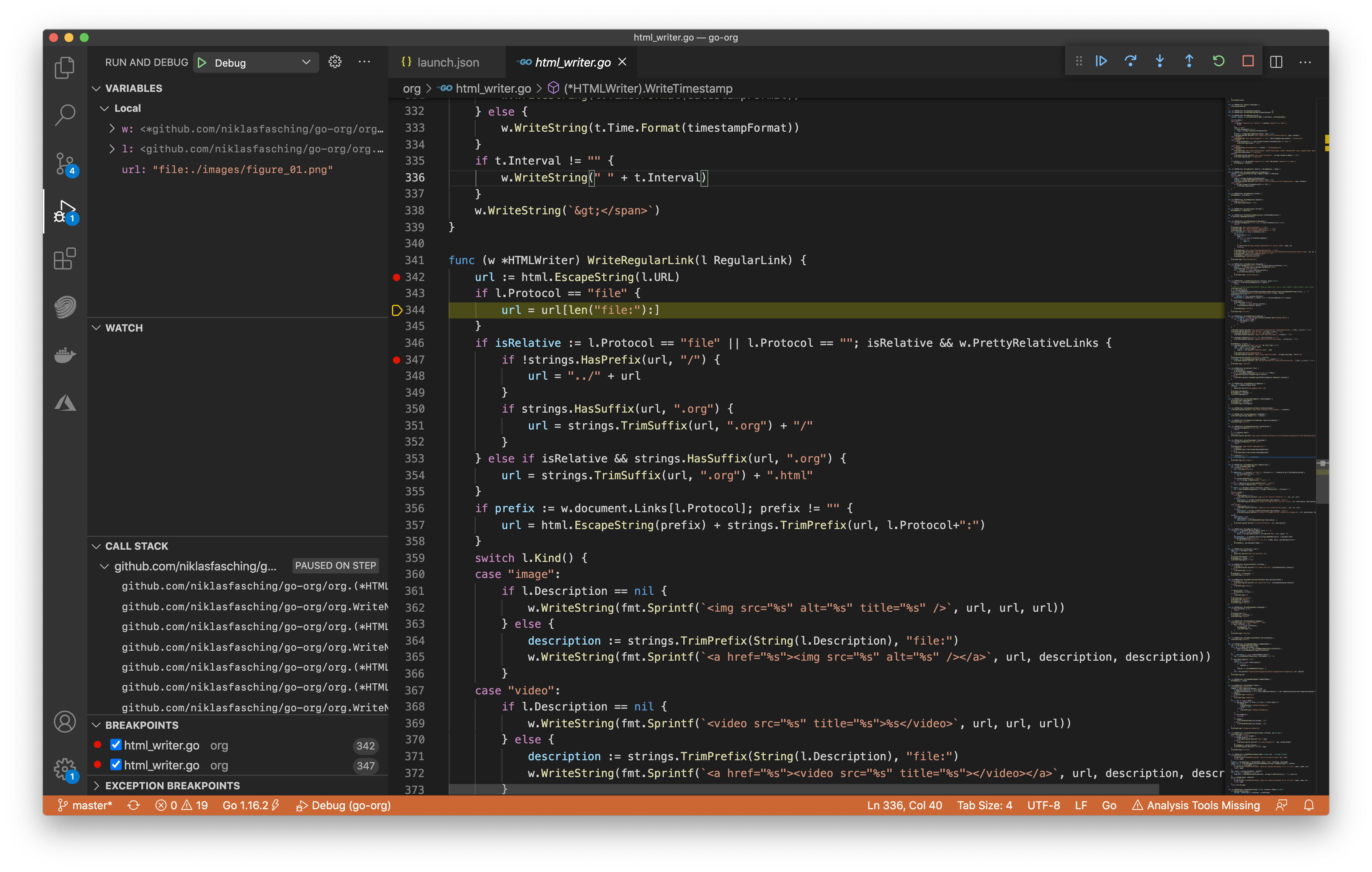1372x872 pixels.
Task: Click the Step Into debug button
Action: tap(1160, 62)
